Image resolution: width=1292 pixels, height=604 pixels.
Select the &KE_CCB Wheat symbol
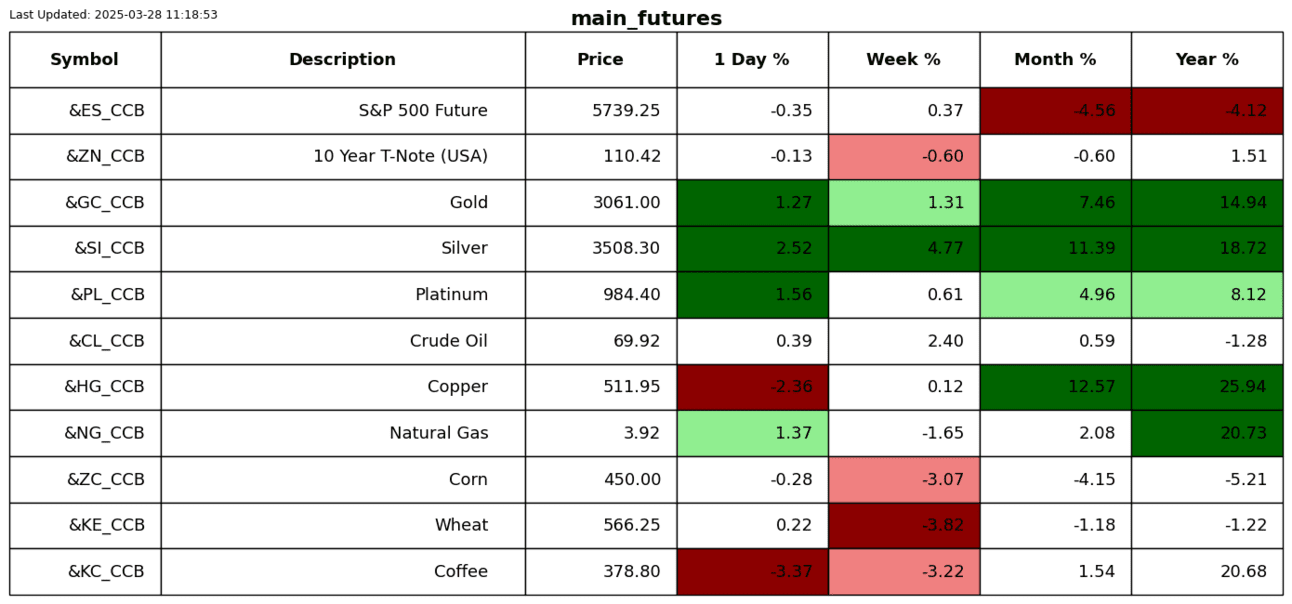tap(106, 525)
